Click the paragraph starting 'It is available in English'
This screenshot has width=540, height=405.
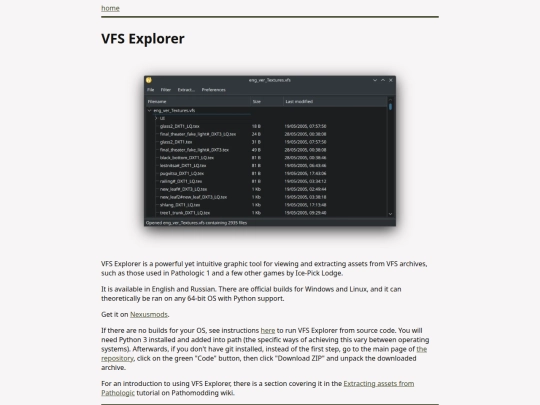(251, 294)
